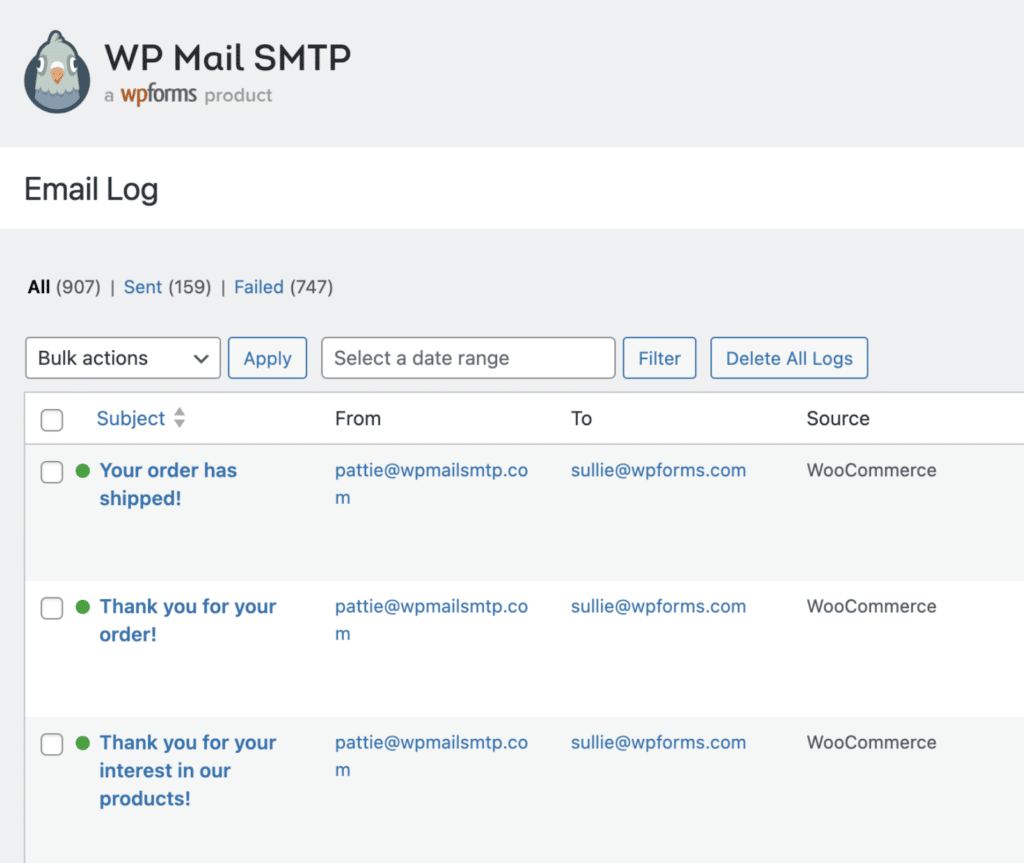Click WooCommerce source in 'interest in our products' row
1024x863 pixels.
pyautogui.click(x=871, y=742)
